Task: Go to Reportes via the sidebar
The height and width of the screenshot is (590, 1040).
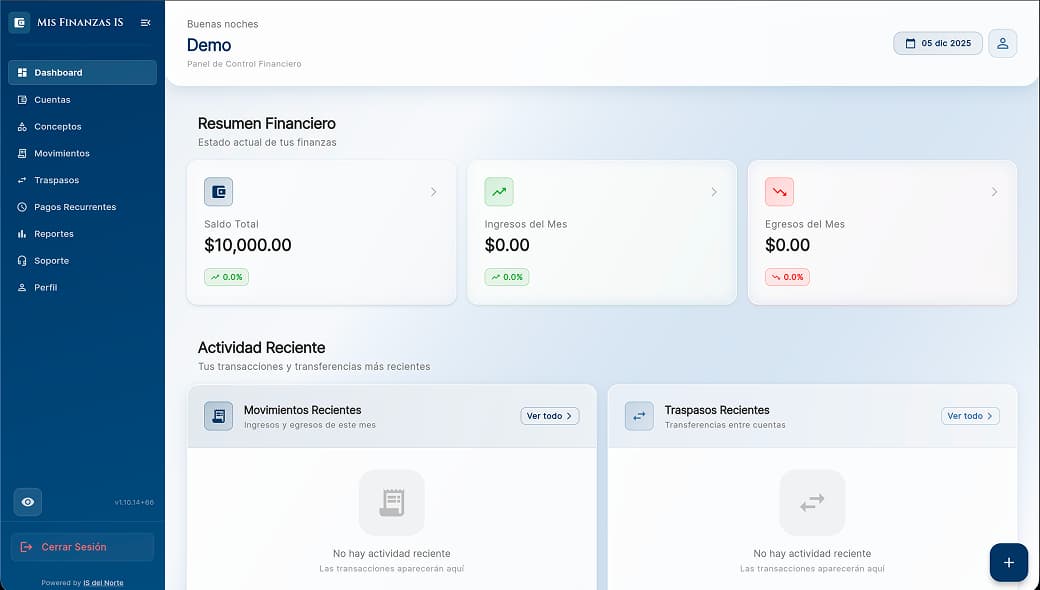Action: 54,233
